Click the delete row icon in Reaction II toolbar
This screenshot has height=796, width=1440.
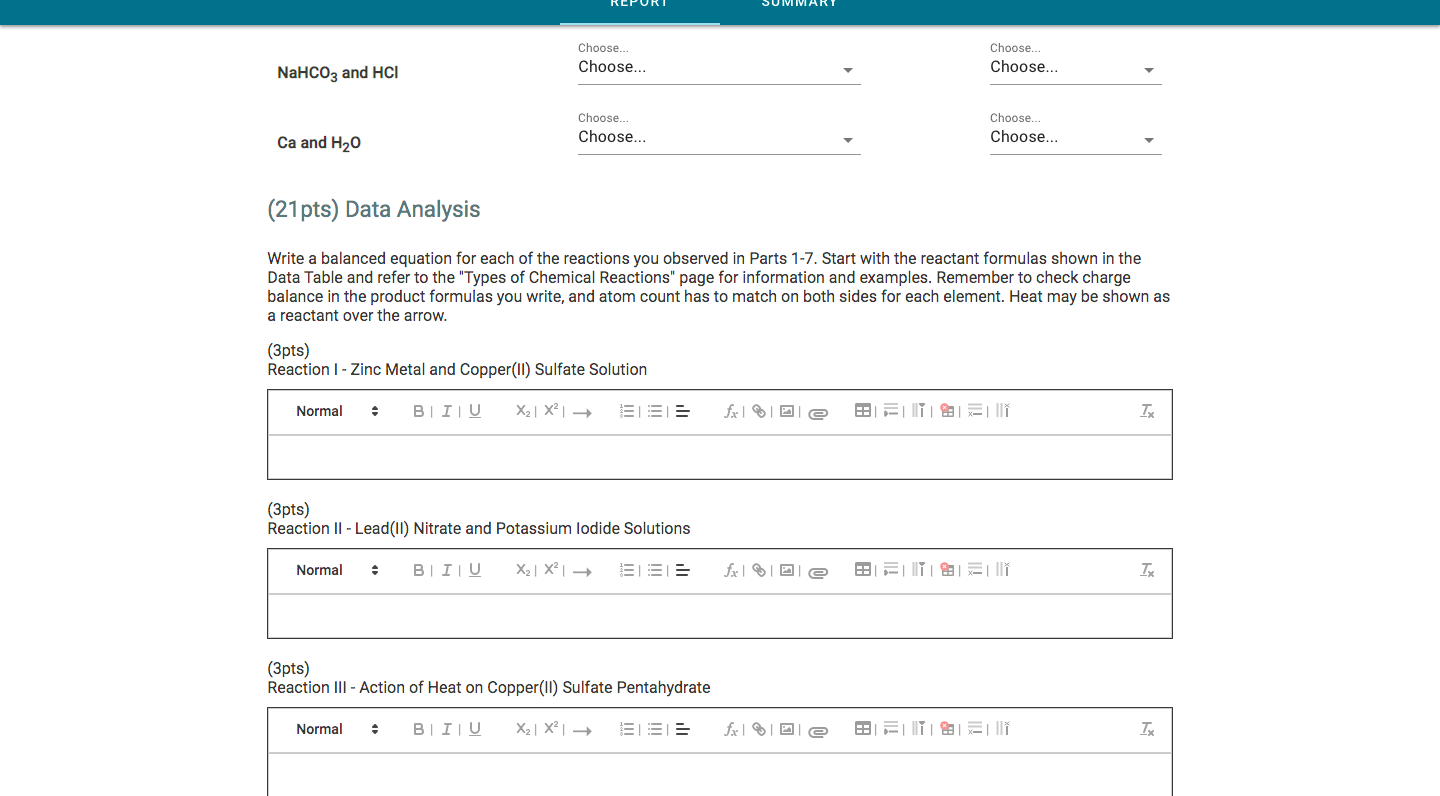(975, 570)
